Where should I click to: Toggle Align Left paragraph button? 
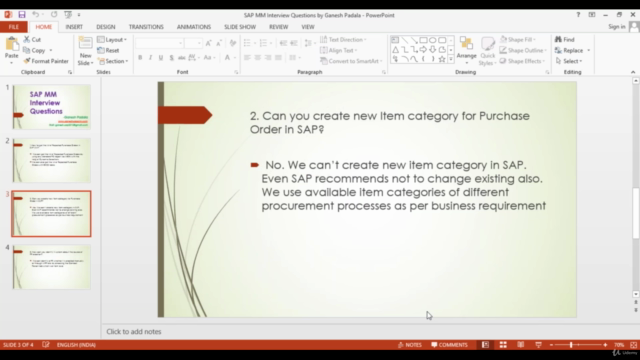coord(247,58)
